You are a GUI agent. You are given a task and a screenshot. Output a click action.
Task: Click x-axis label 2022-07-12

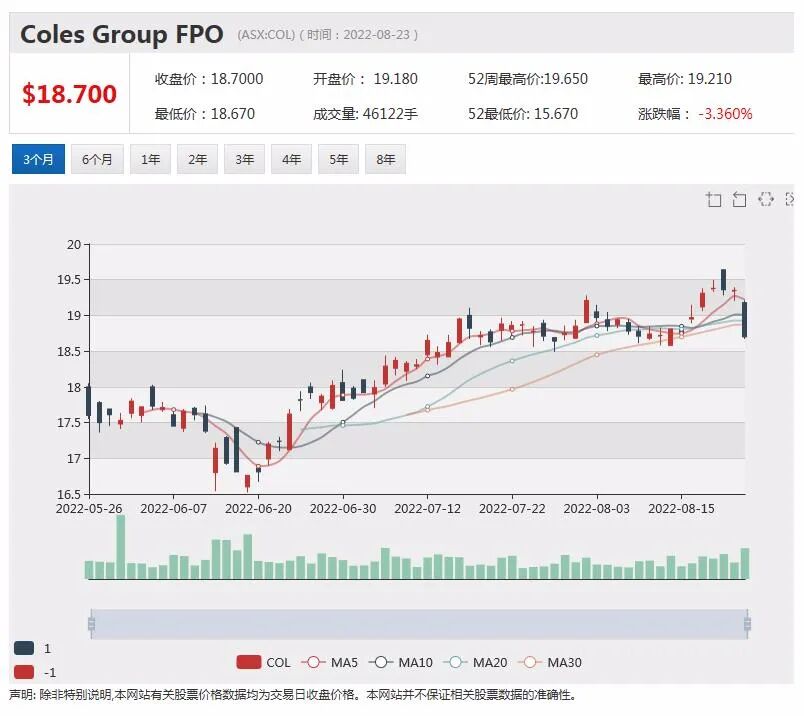tap(427, 508)
